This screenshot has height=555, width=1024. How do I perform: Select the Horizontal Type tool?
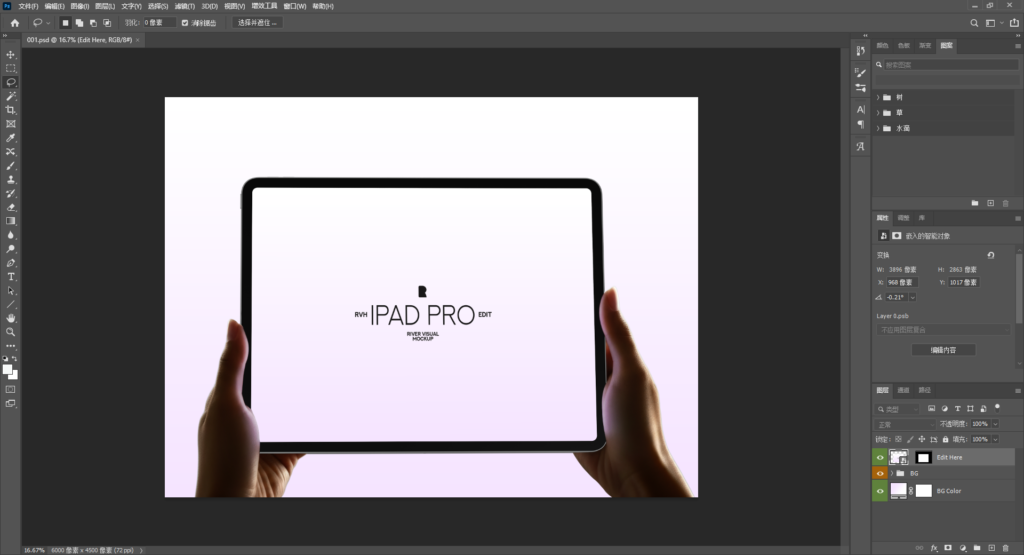click(10, 277)
